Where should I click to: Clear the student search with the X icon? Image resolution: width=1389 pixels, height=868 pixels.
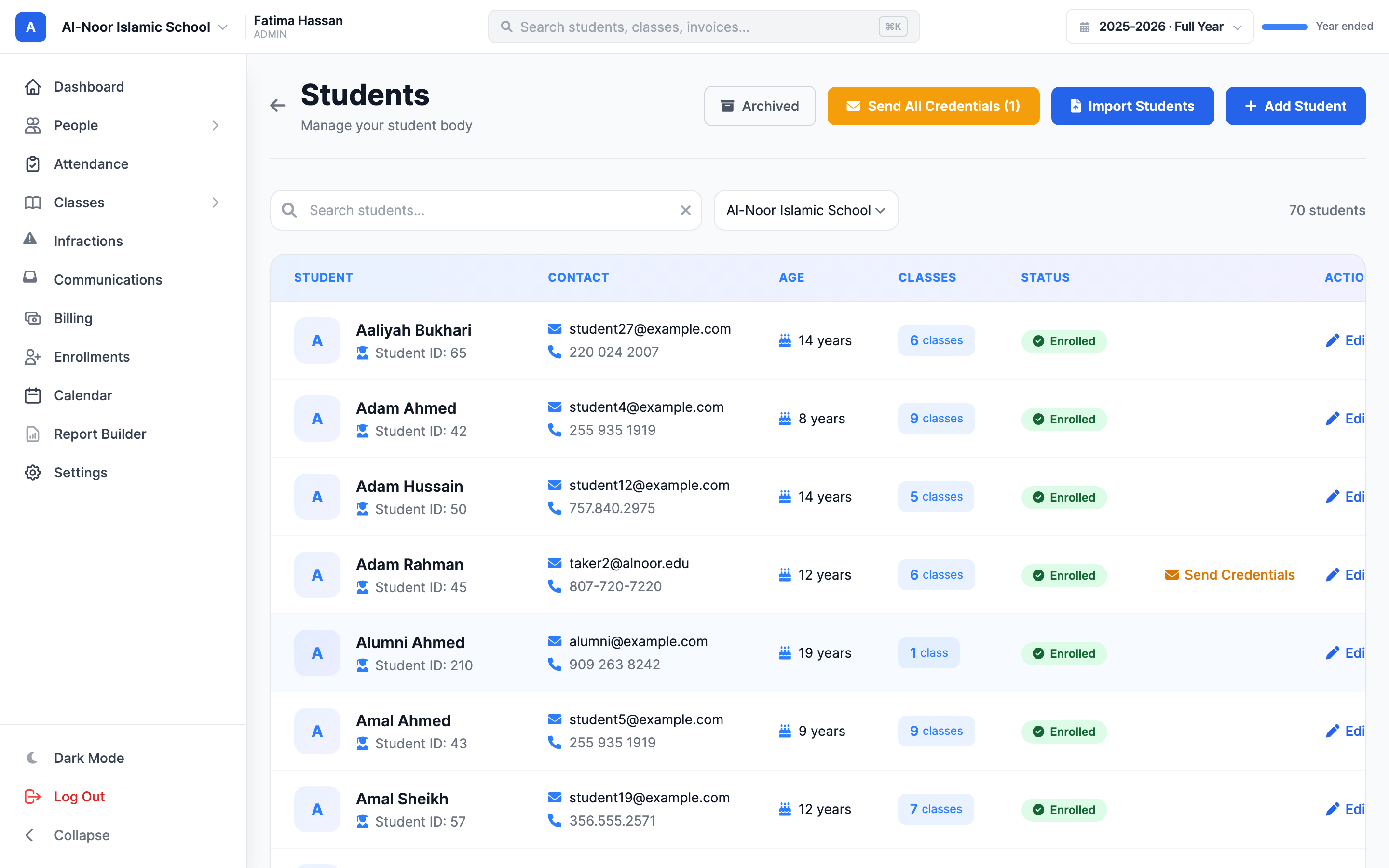(x=685, y=210)
